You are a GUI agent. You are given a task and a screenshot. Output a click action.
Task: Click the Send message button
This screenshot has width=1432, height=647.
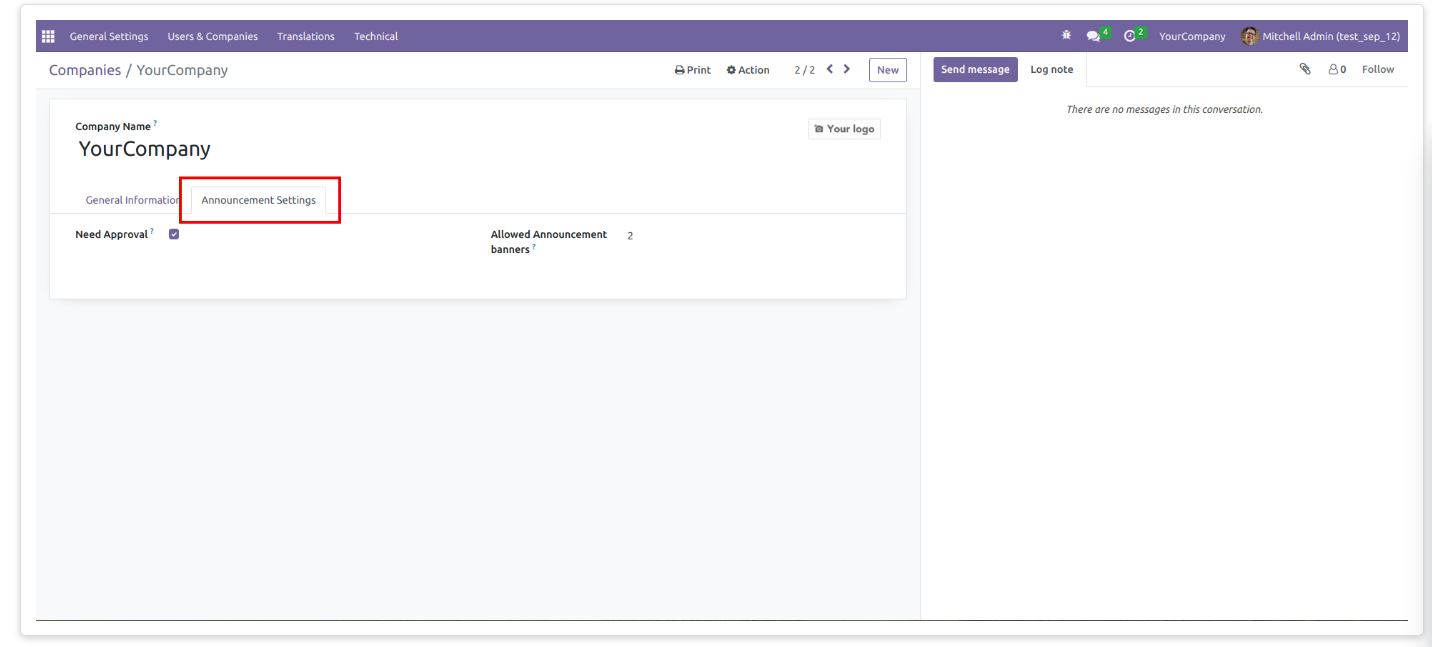(x=975, y=69)
